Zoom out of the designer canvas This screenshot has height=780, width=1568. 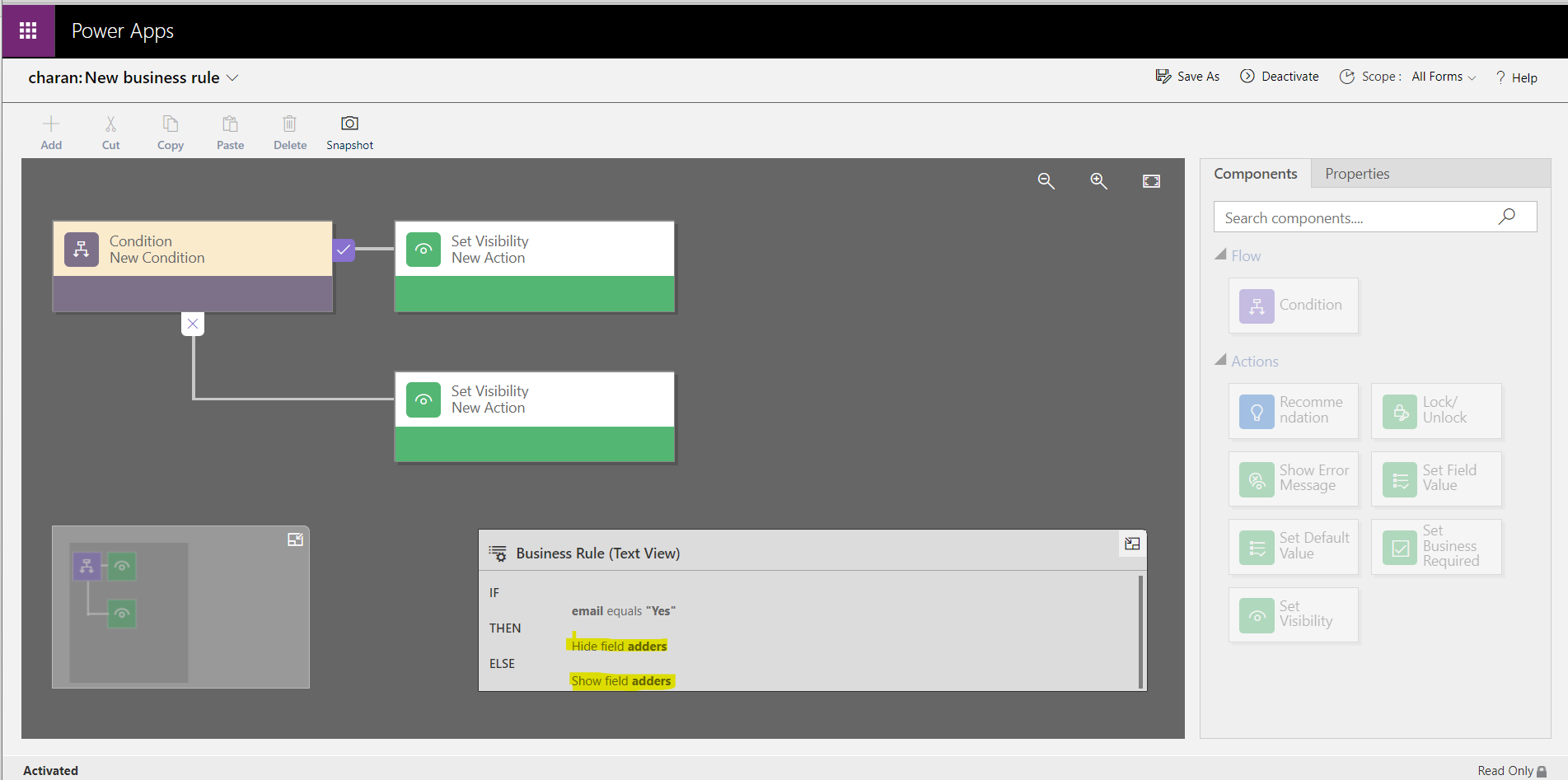[1046, 181]
